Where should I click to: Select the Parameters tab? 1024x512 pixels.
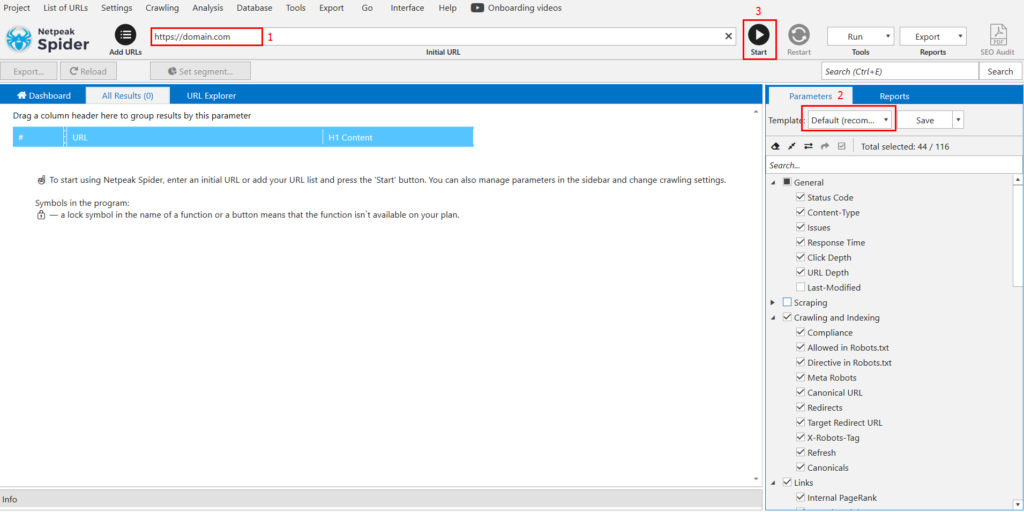click(810, 96)
